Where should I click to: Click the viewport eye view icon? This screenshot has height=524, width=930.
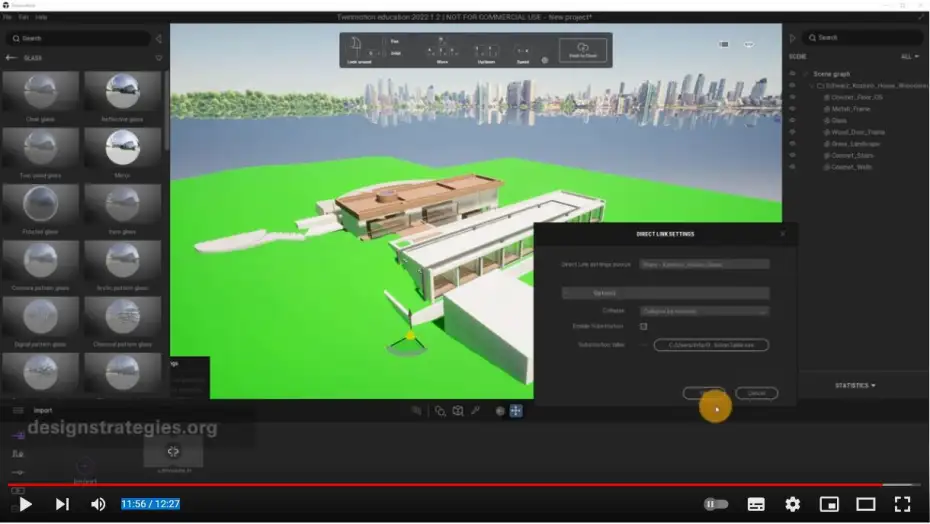click(x=749, y=45)
